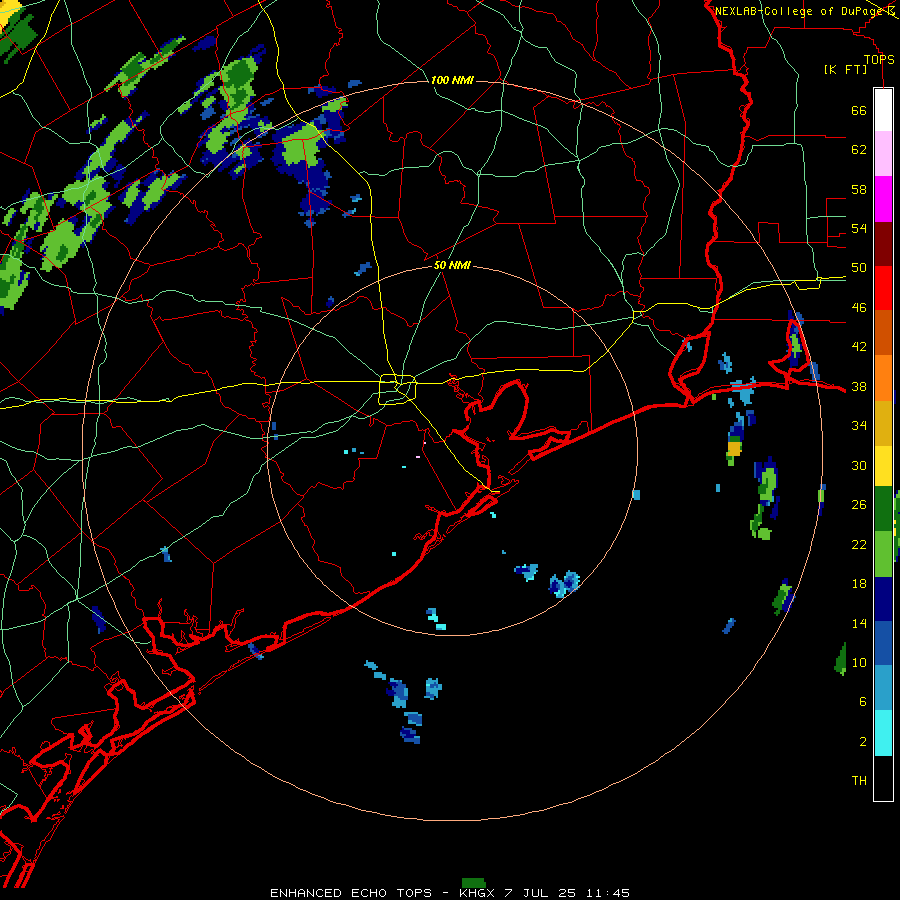The height and width of the screenshot is (900, 900).
Task: Pick the cyan swatch beside label 2
Action: (x=883, y=733)
